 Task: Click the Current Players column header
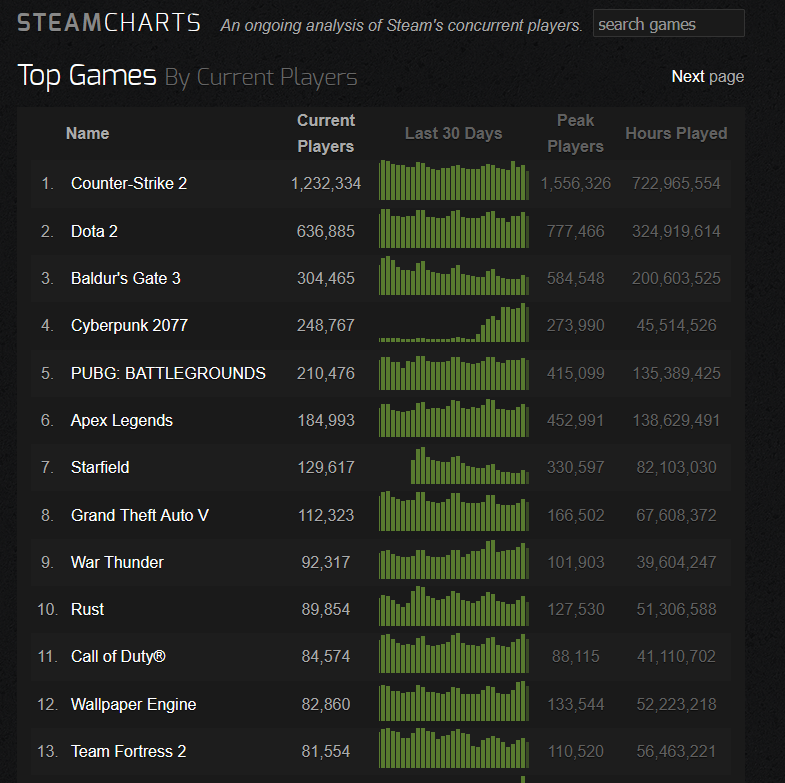pos(326,133)
